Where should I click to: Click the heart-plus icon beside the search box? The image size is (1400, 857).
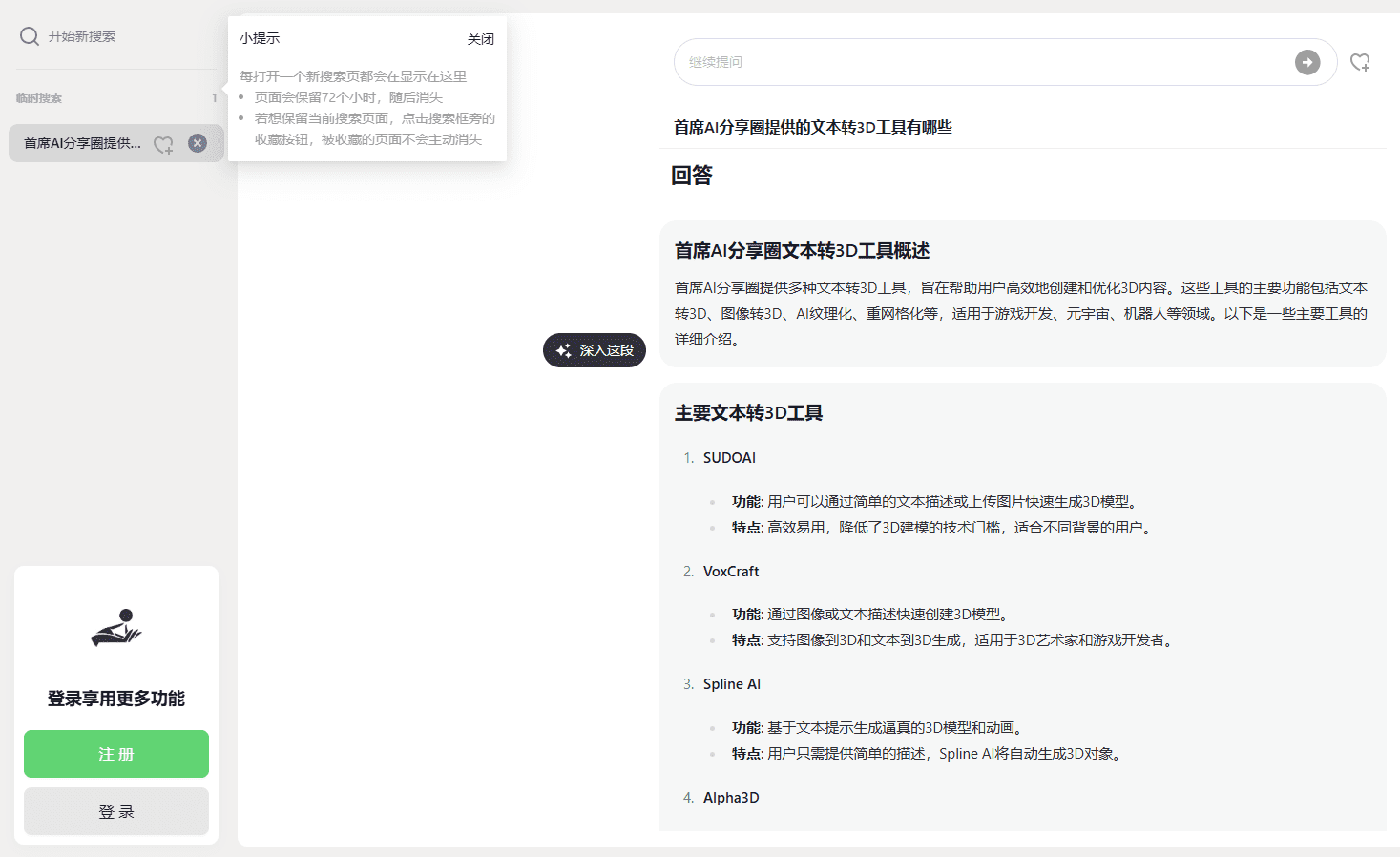tap(1360, 63)
